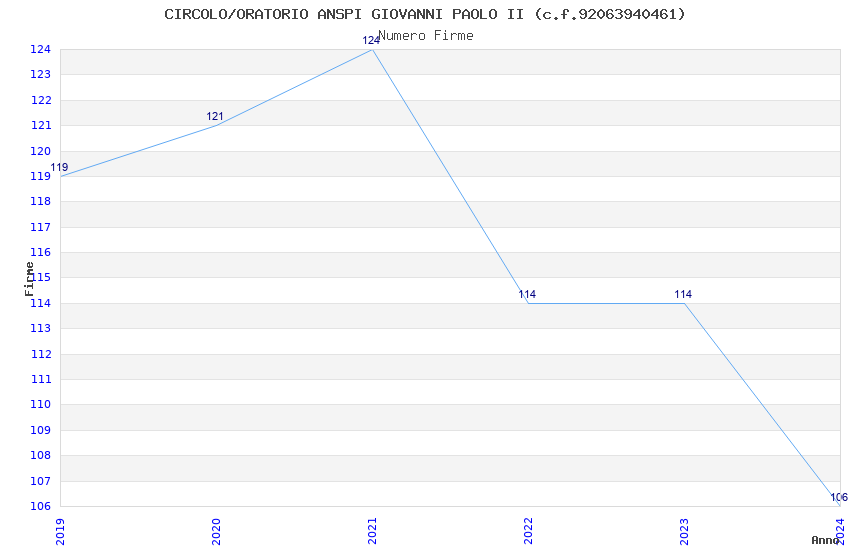Click y-axis tick value 110

pos(41,404)
